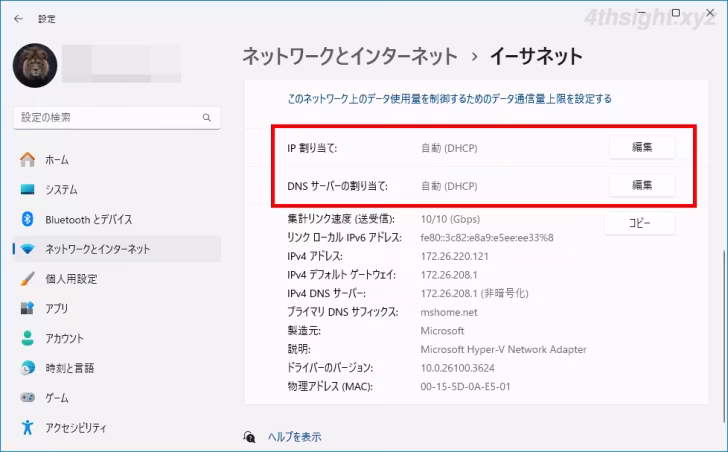
Task: Open アプリ settings category
Action: coord(56,309)
